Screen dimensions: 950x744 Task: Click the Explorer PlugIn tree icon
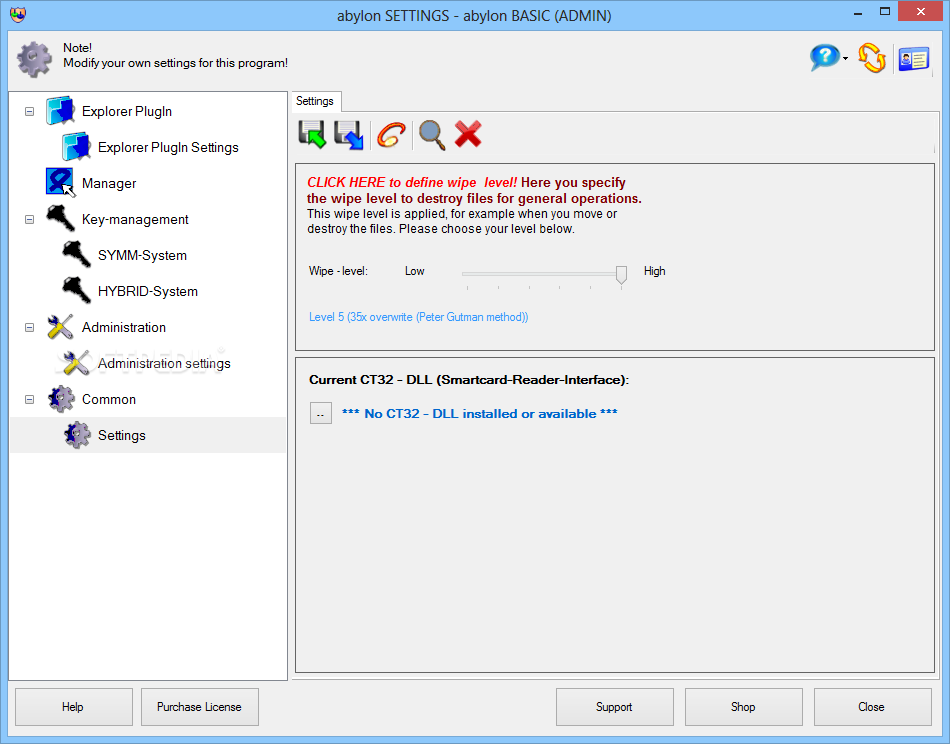(60, 111)
